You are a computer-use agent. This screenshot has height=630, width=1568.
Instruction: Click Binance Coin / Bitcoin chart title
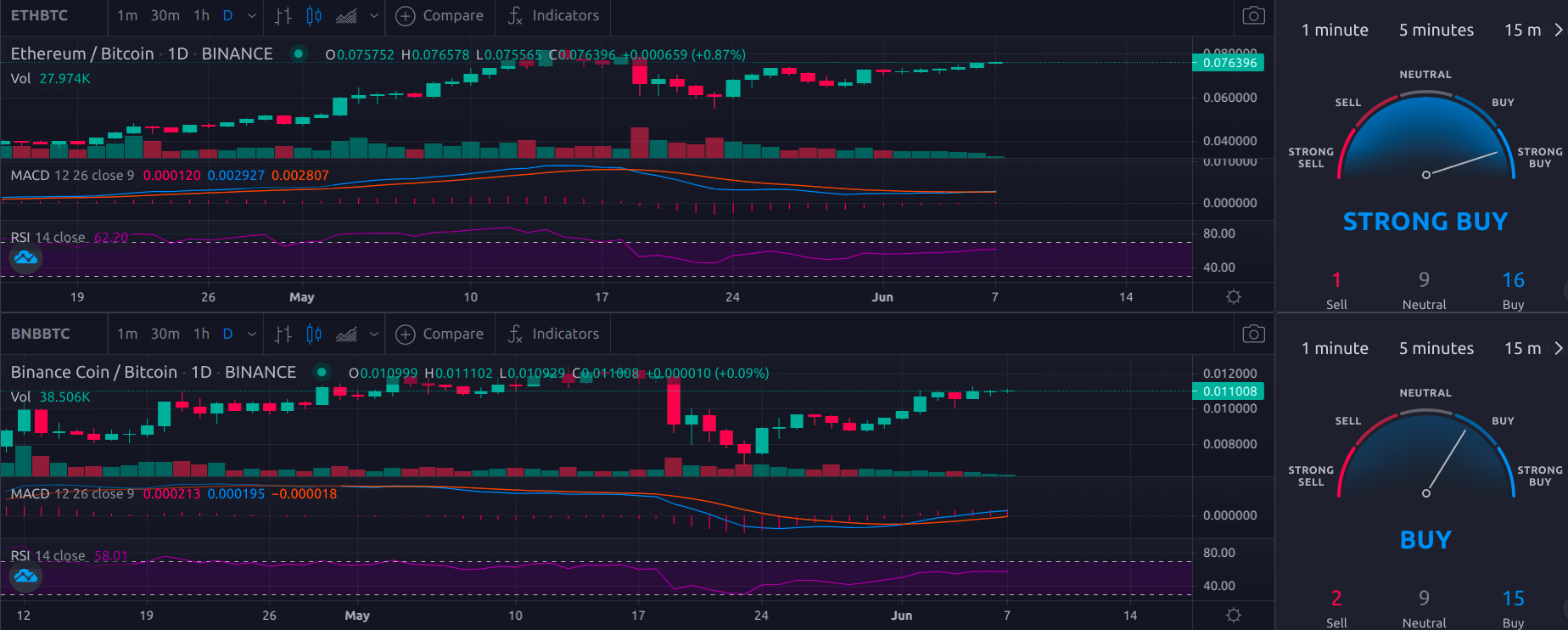[94, 372]
